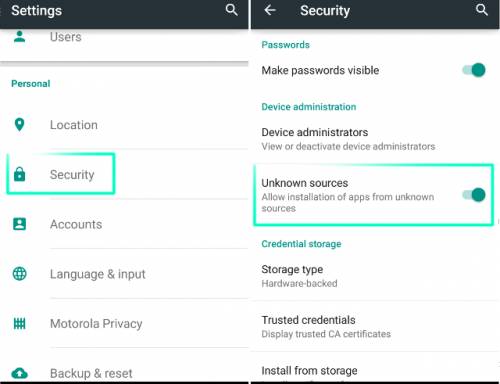The height and width of the screenshot is (384, 500).
Task: Open Device administrators setting
Action: (x=375, y=139)
